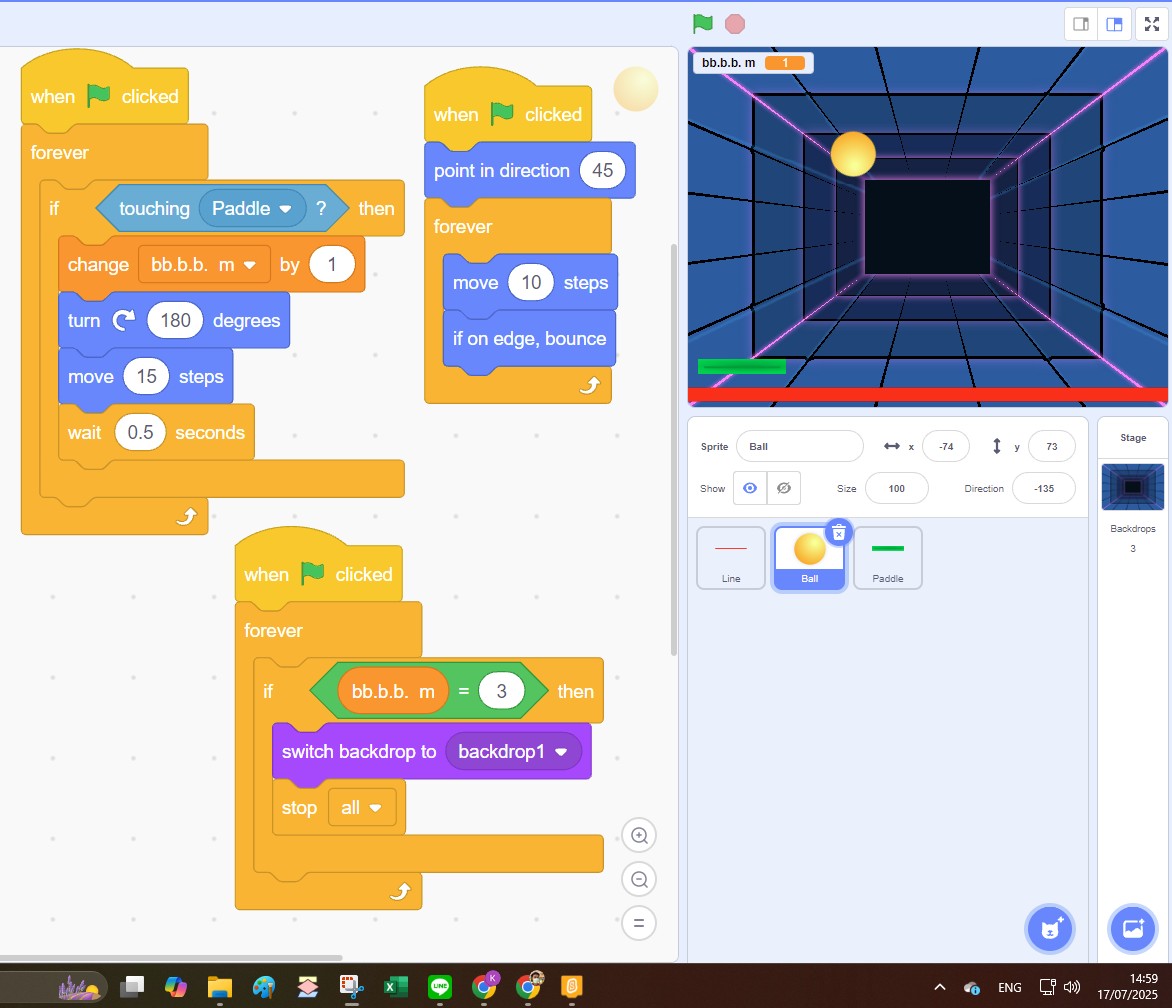Screen dimensions: 1172x1008
Task: Open variable dropdown in change block
Action: point(204,265)
